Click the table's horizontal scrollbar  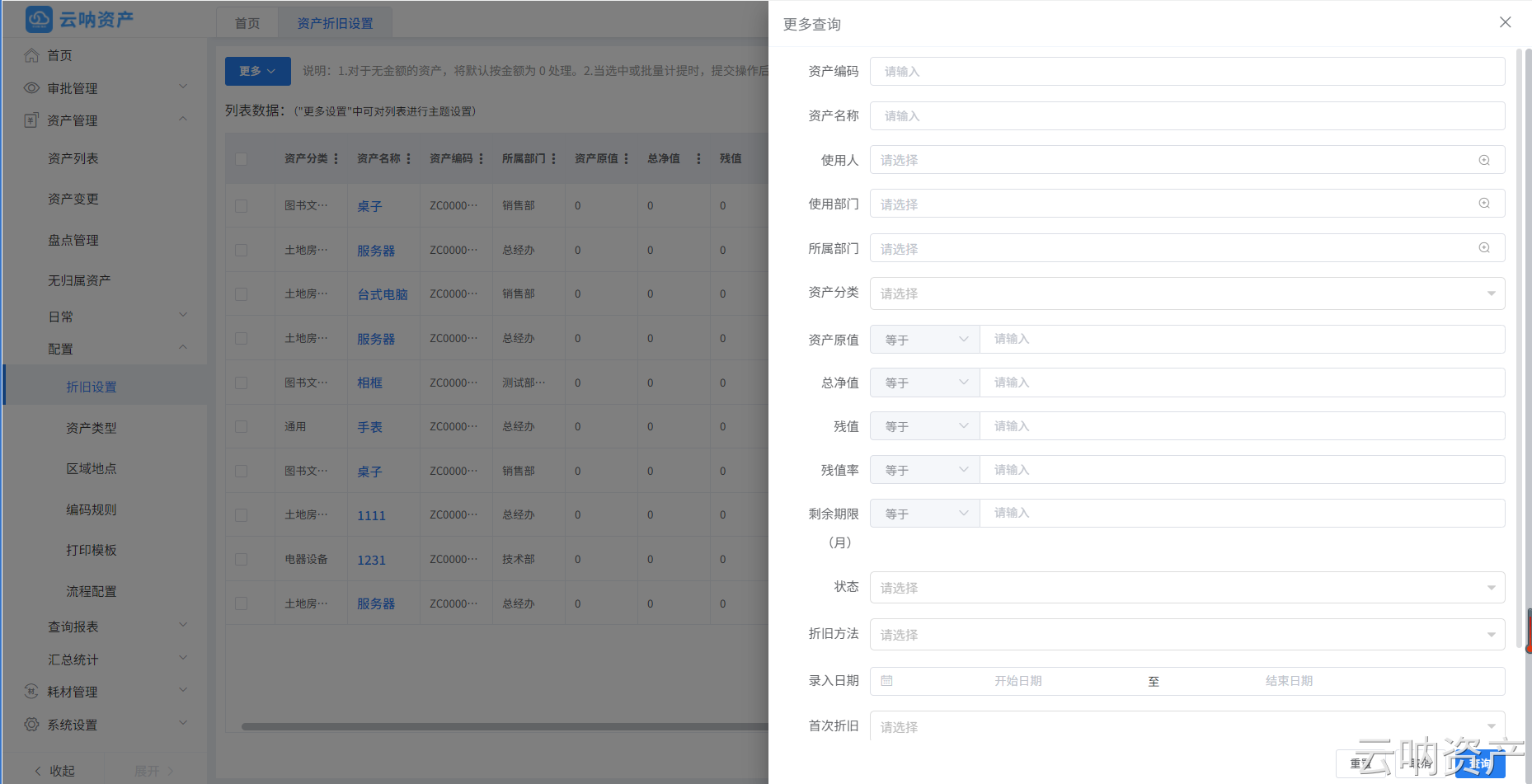[x=505, y=726]
